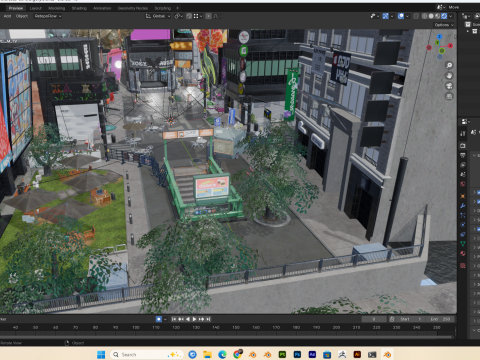Image resolution: width=480 pixels, height=360 pixels.
Task: Open the Animation workspace tab
Action: click(102, 8)
